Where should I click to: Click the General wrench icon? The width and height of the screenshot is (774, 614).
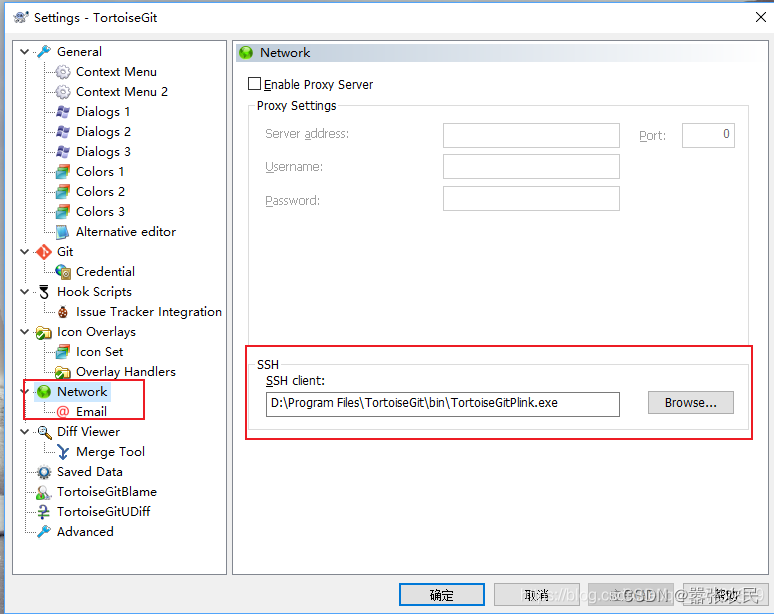coord(44,51)
